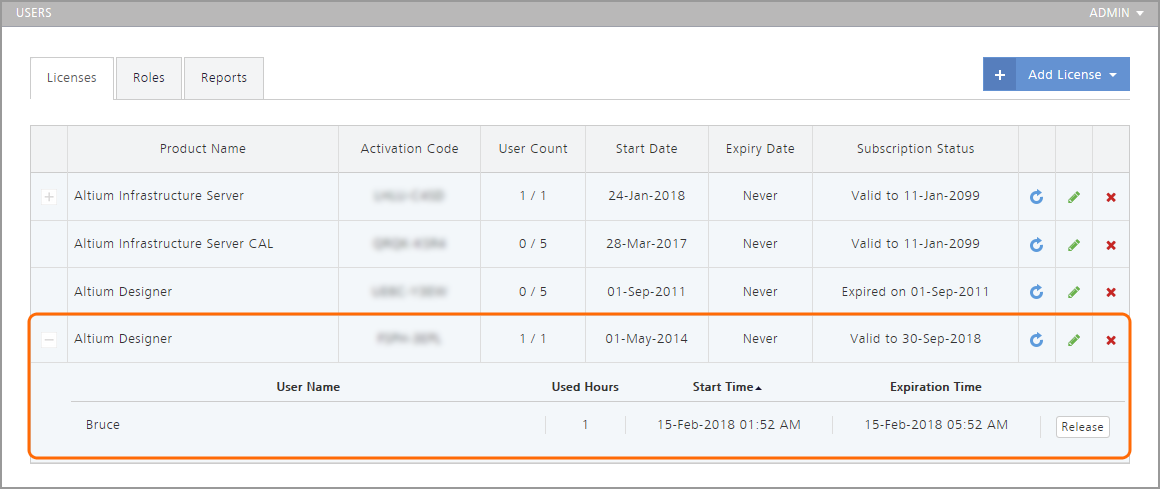The height and width of the screenshot is (489, 1160).
Task: Switch to the Reports tab
Action: click(224, 78)
